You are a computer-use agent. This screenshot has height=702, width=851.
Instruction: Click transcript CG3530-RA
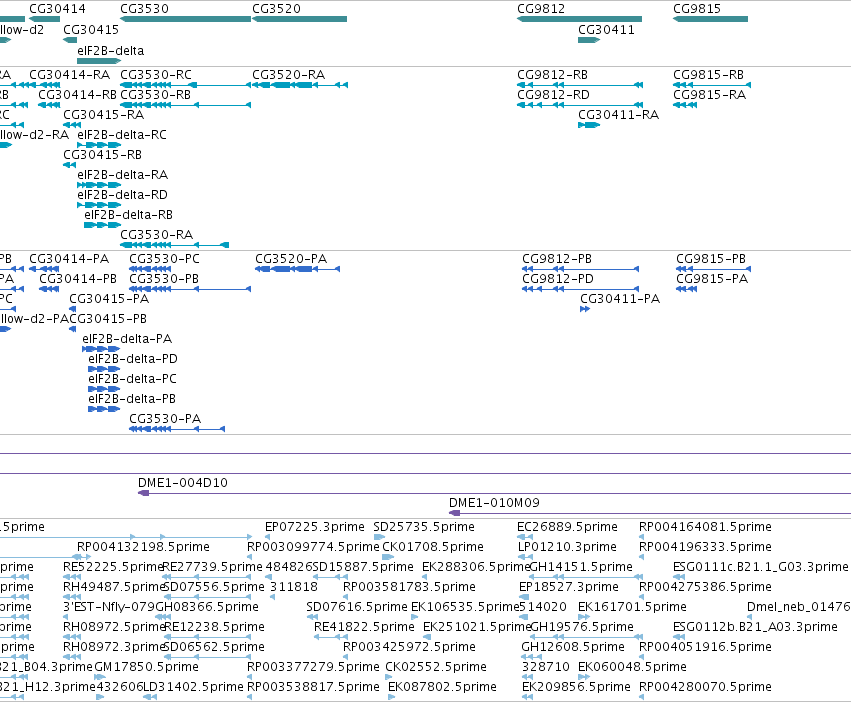(157, 235)
